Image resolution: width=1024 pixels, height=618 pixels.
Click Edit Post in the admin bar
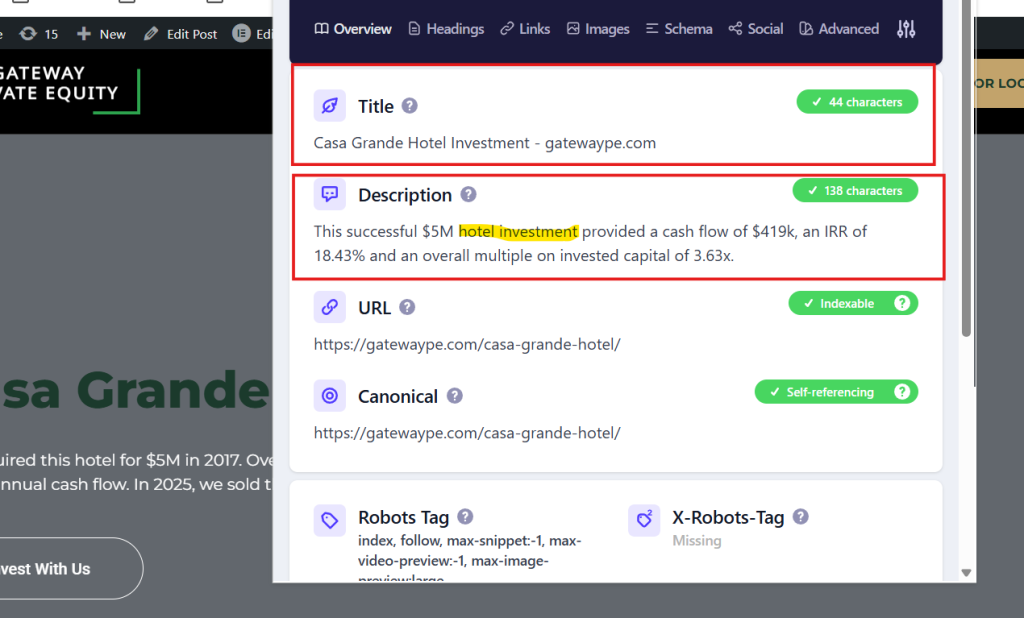click(181, 34)
